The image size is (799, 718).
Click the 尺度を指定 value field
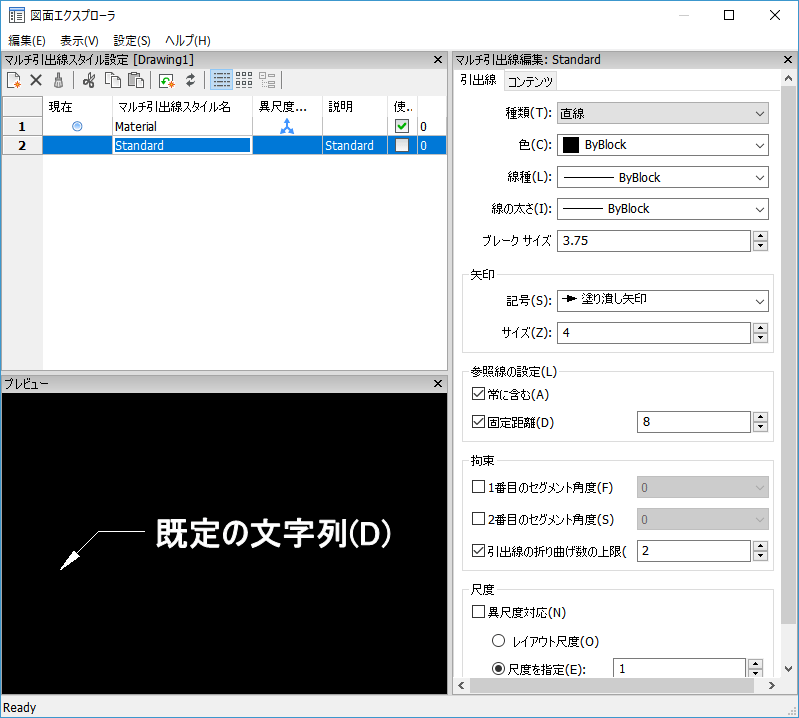[679, 668]
